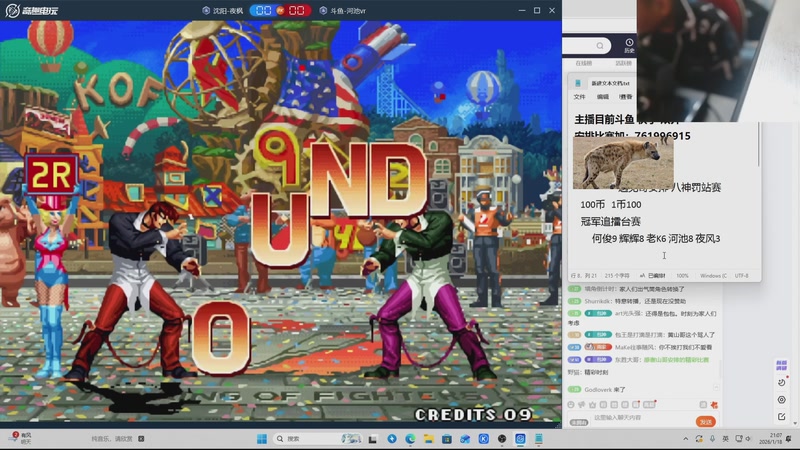The width and height of the screenshot is (800, 450).
Task: Click username 东胜大哥 in chat
Action: 627,360
